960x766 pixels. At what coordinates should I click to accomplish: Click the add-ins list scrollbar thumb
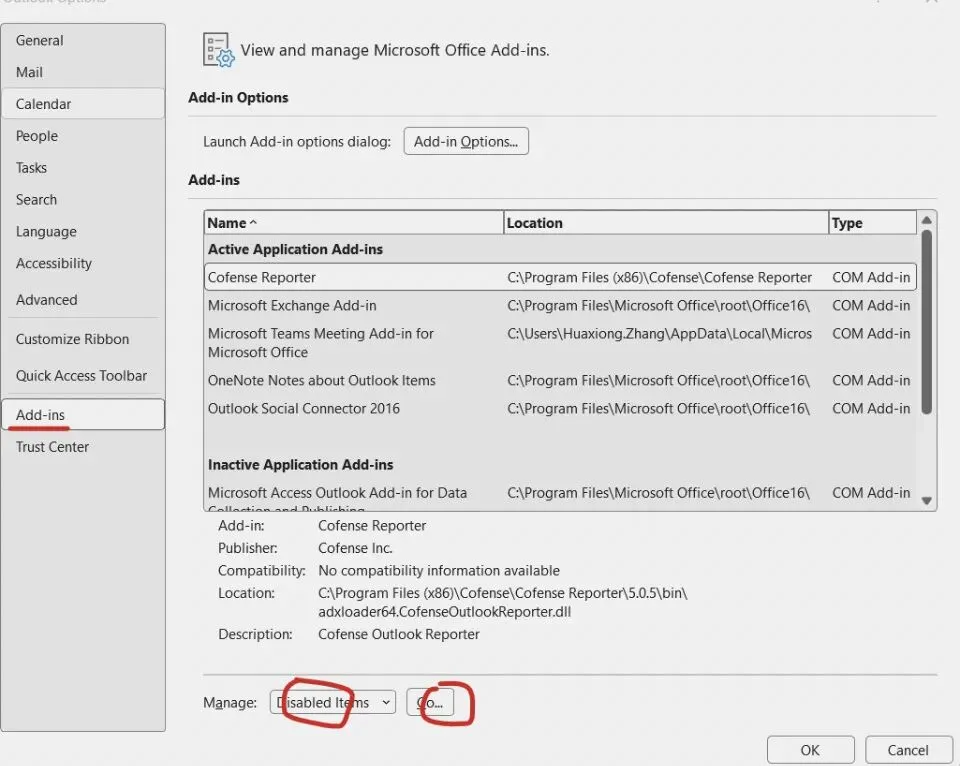926,322
